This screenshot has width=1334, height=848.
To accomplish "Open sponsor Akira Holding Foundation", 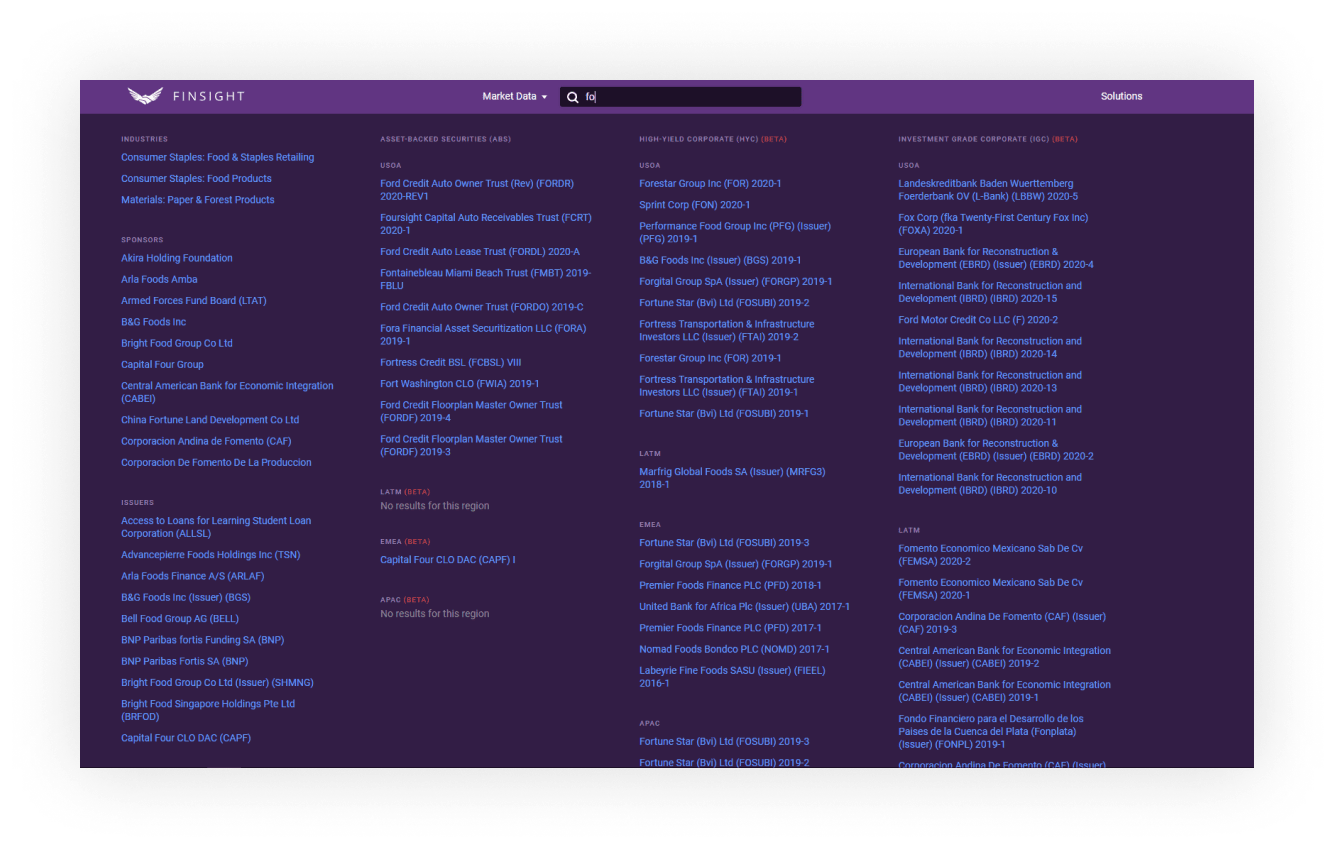I will point(176,258).
